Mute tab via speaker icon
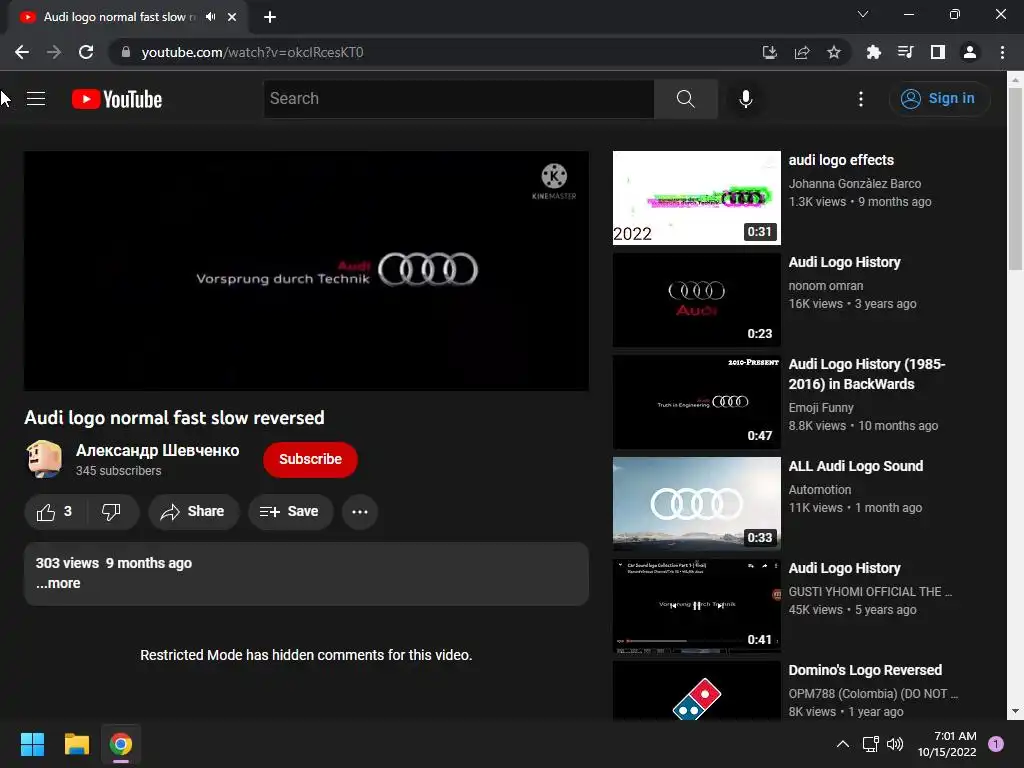 [x=210, y=17]
